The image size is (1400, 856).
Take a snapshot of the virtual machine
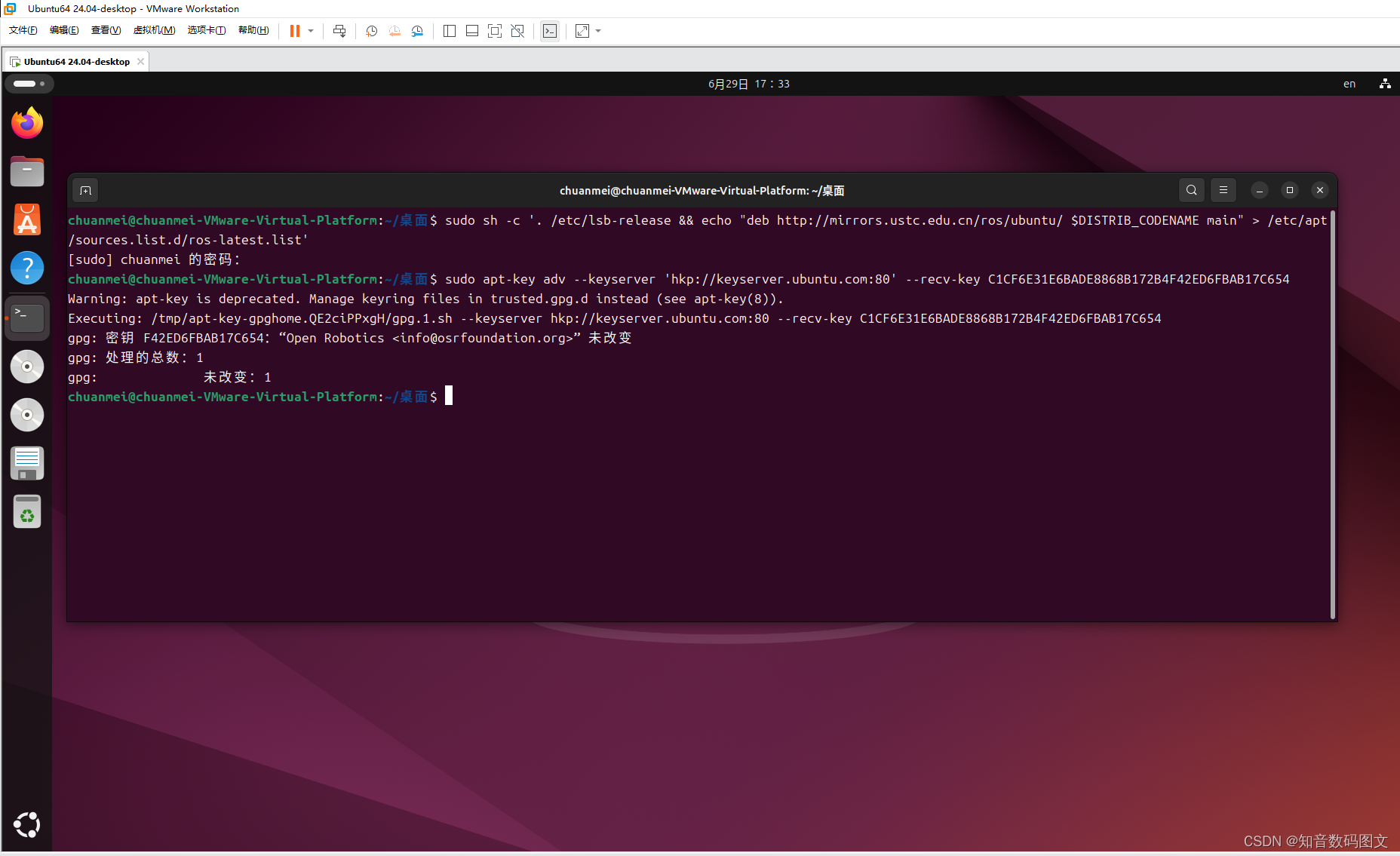click(x=370, y=31)
